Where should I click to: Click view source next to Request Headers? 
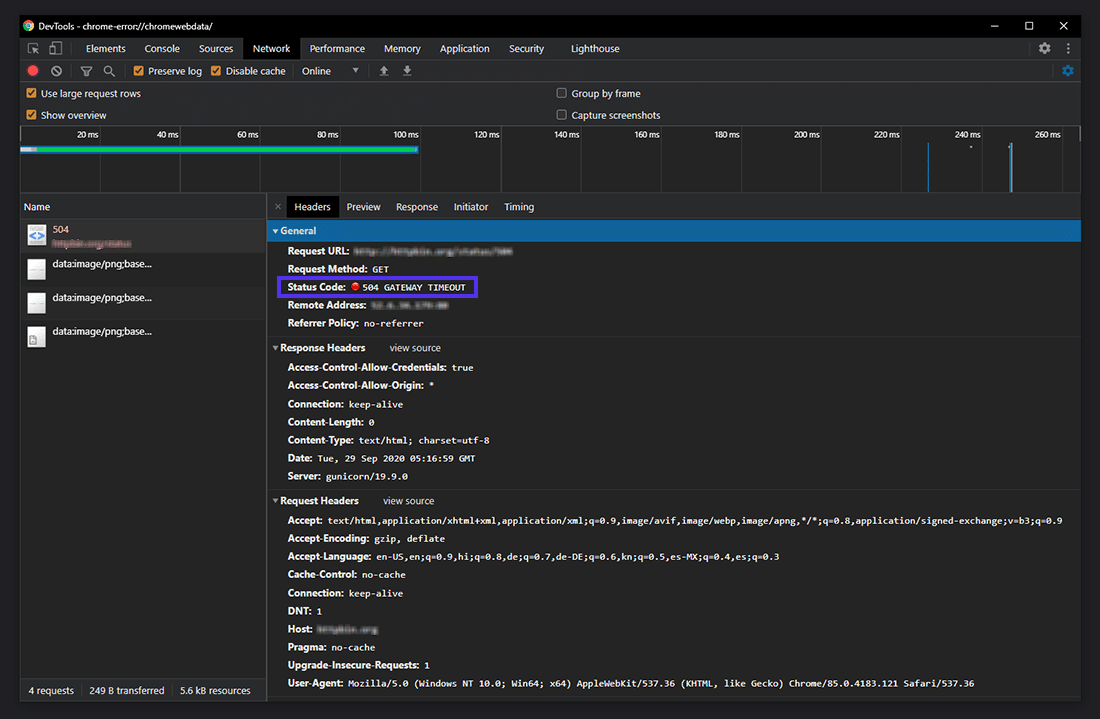408,500
